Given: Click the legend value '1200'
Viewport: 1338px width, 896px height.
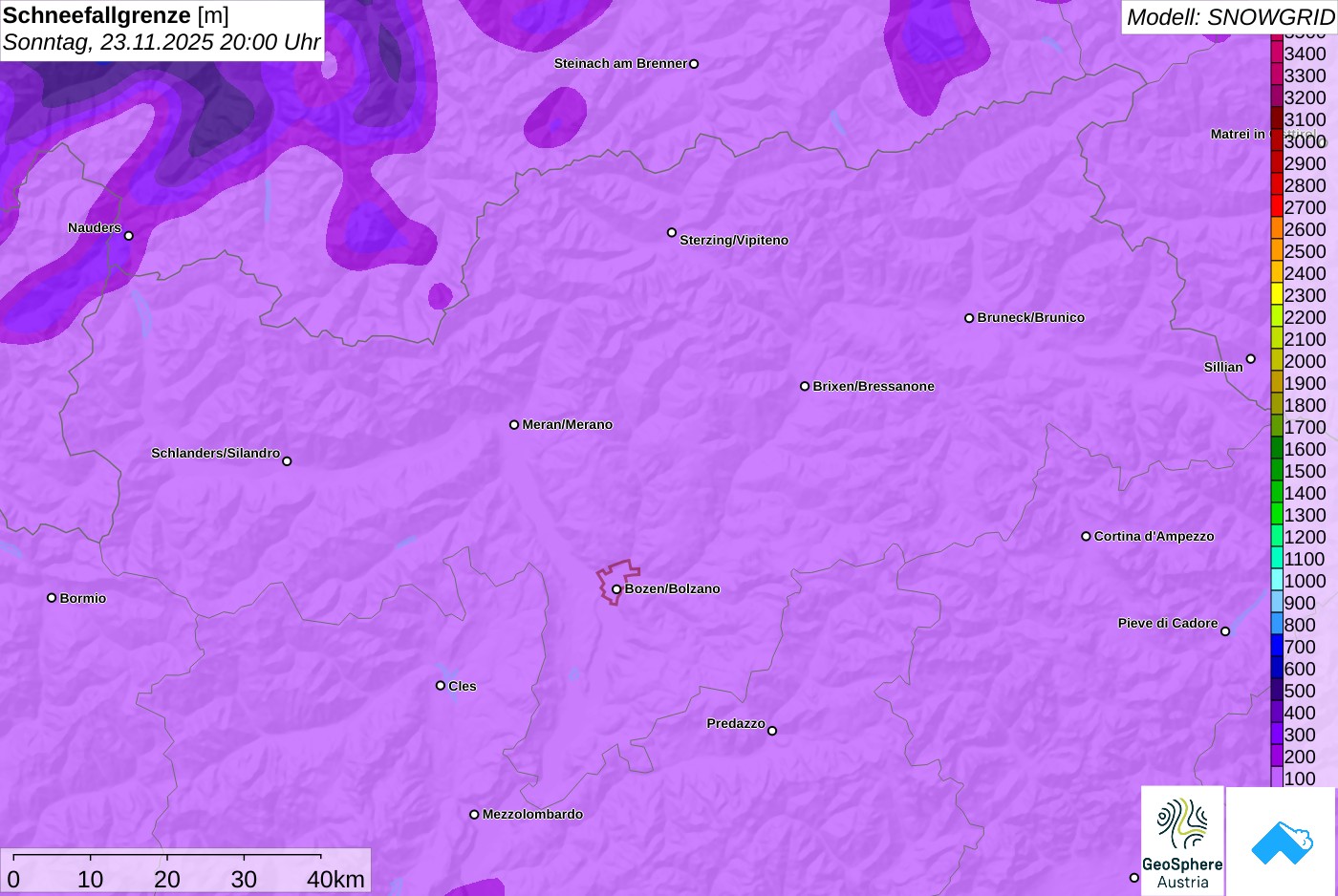Looking at the screenshot, I should click(x=1305, y=538).
